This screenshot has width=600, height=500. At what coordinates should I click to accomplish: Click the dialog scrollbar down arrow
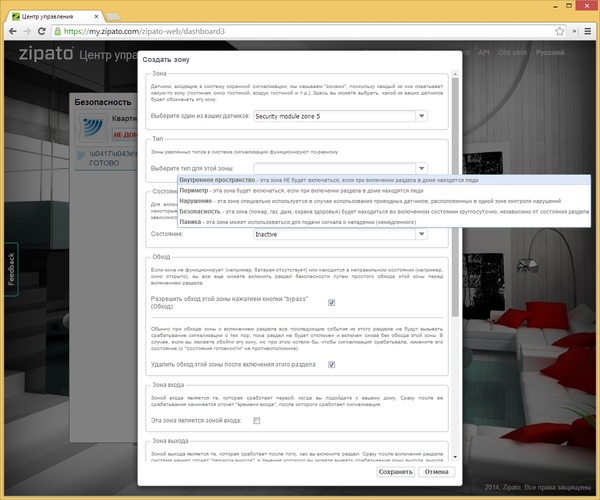pyautogui.click(x=455, y=457)
